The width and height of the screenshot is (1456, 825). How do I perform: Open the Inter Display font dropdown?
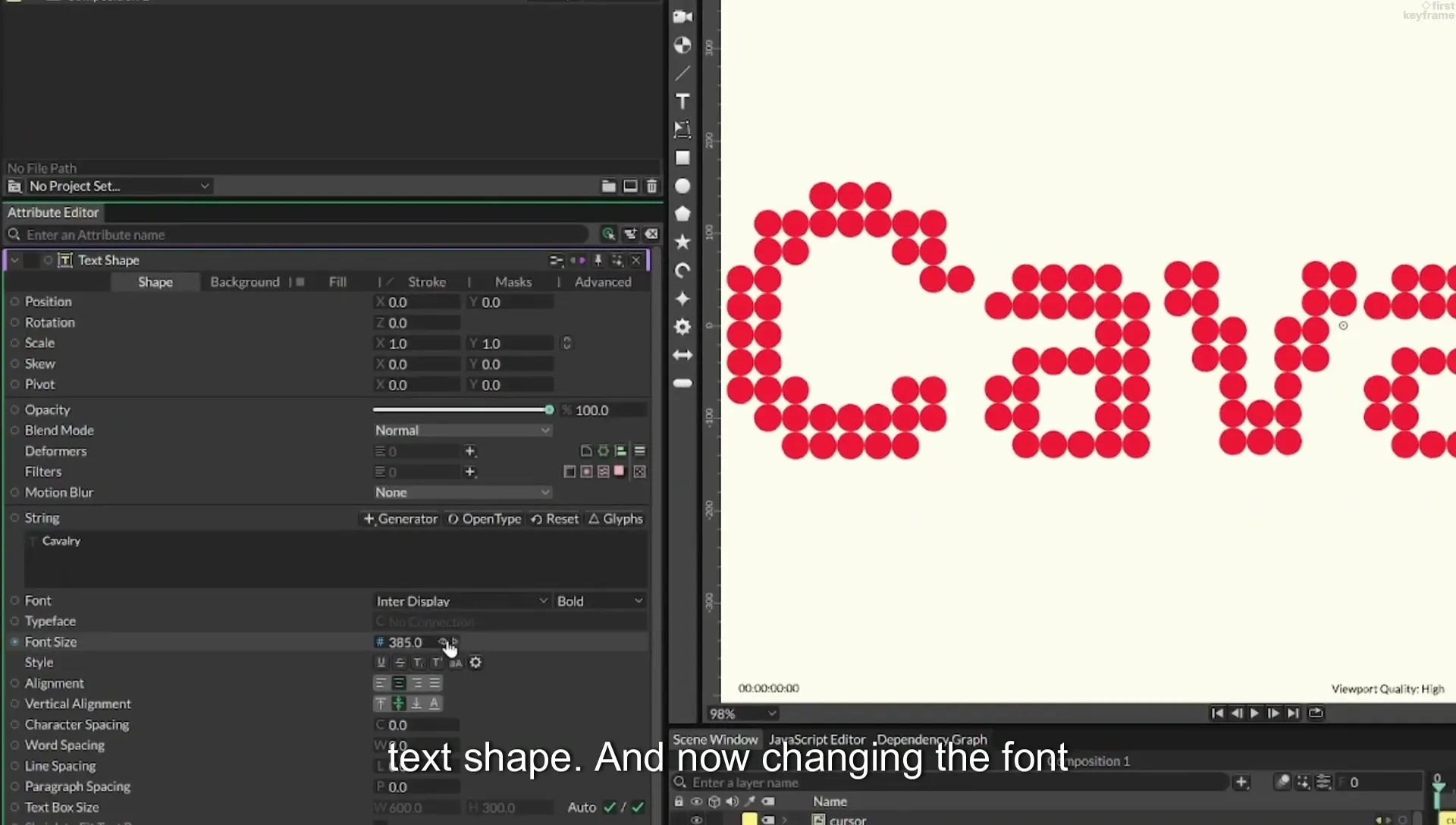coord(462,601)
